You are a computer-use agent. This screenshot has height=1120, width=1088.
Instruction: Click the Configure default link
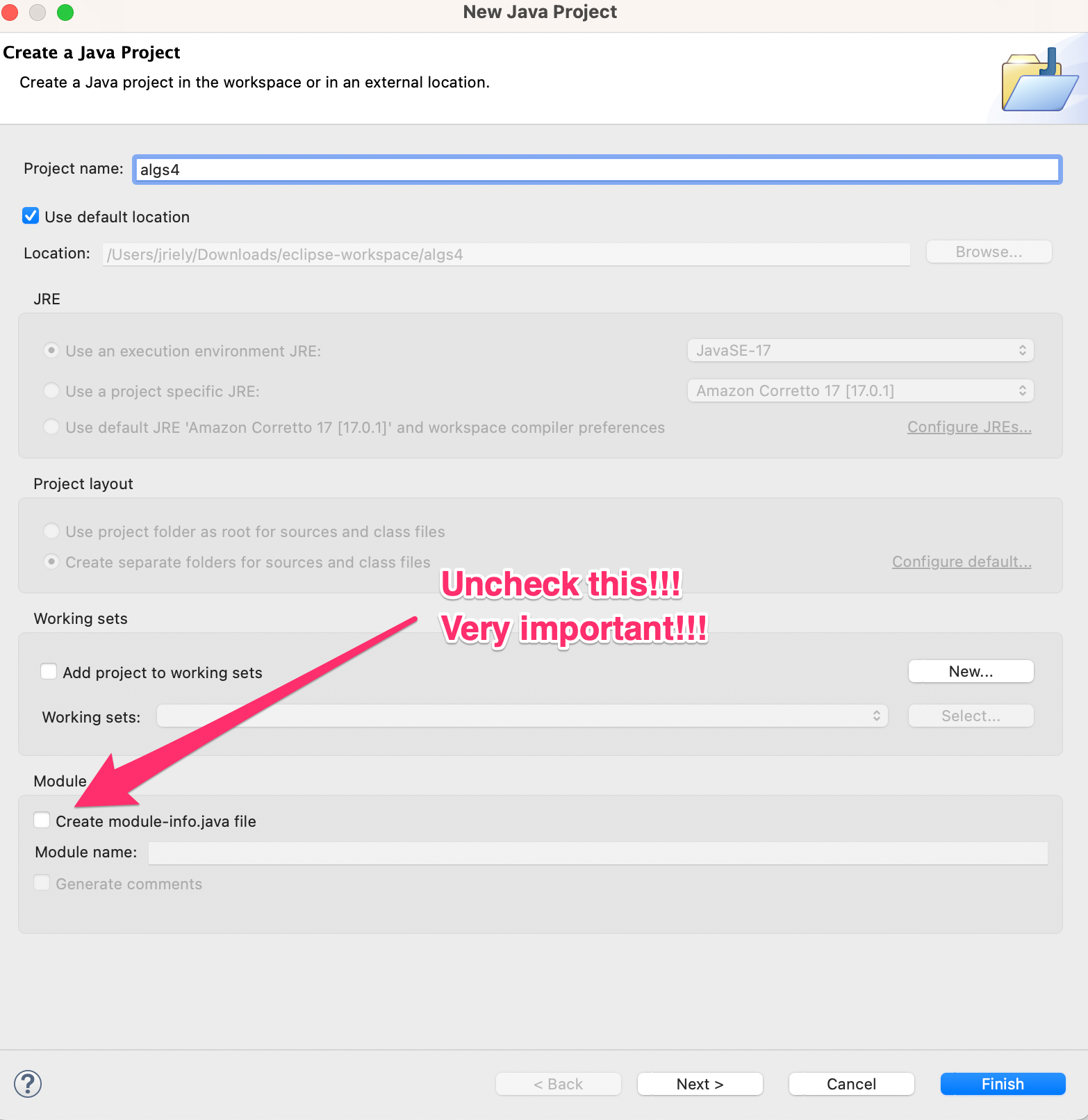pyautogui.click(x=961, y=562)
